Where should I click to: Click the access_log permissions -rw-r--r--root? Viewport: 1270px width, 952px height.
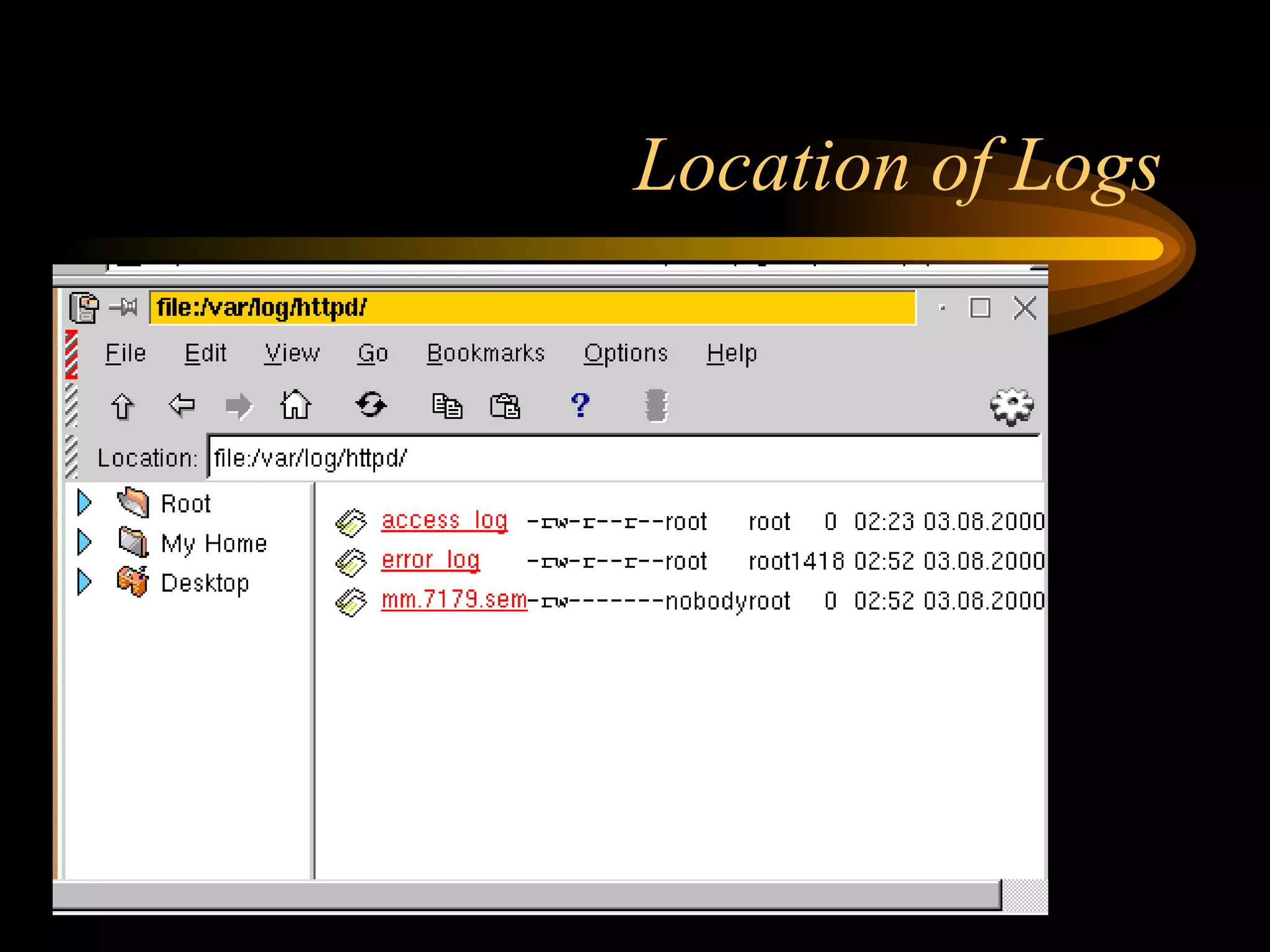617,522
